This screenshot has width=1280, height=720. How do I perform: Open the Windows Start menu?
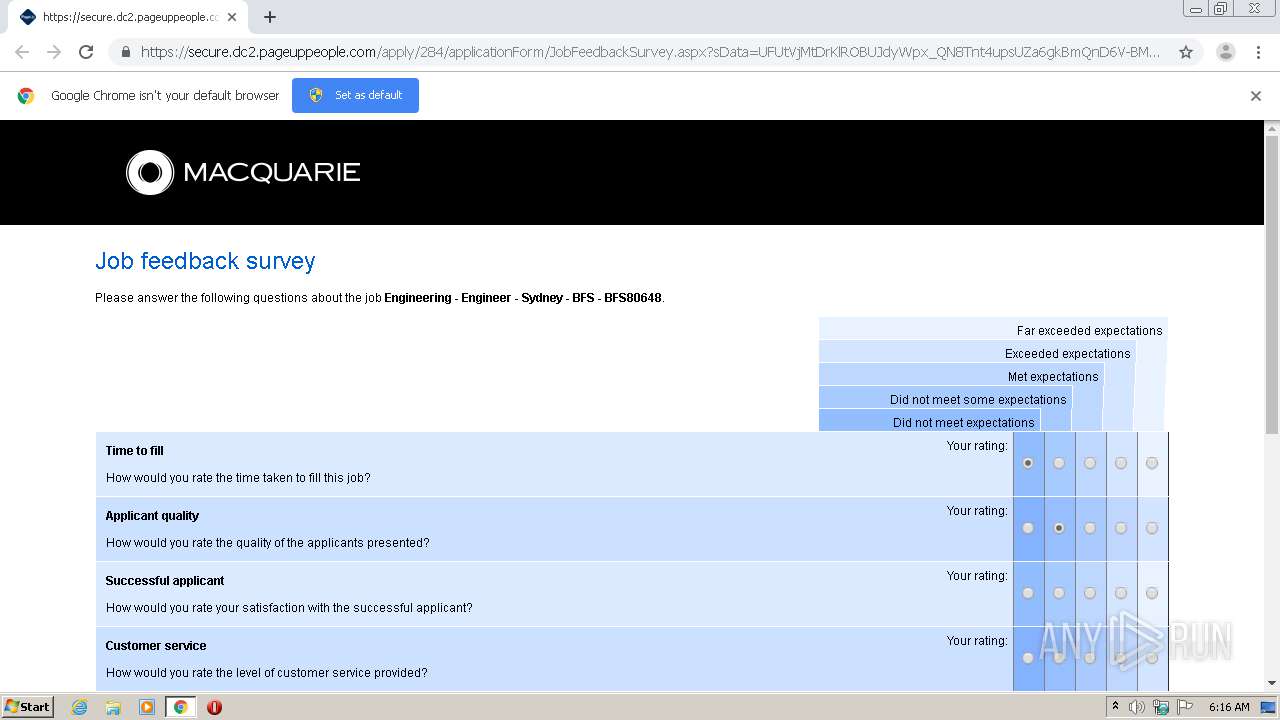28,707
